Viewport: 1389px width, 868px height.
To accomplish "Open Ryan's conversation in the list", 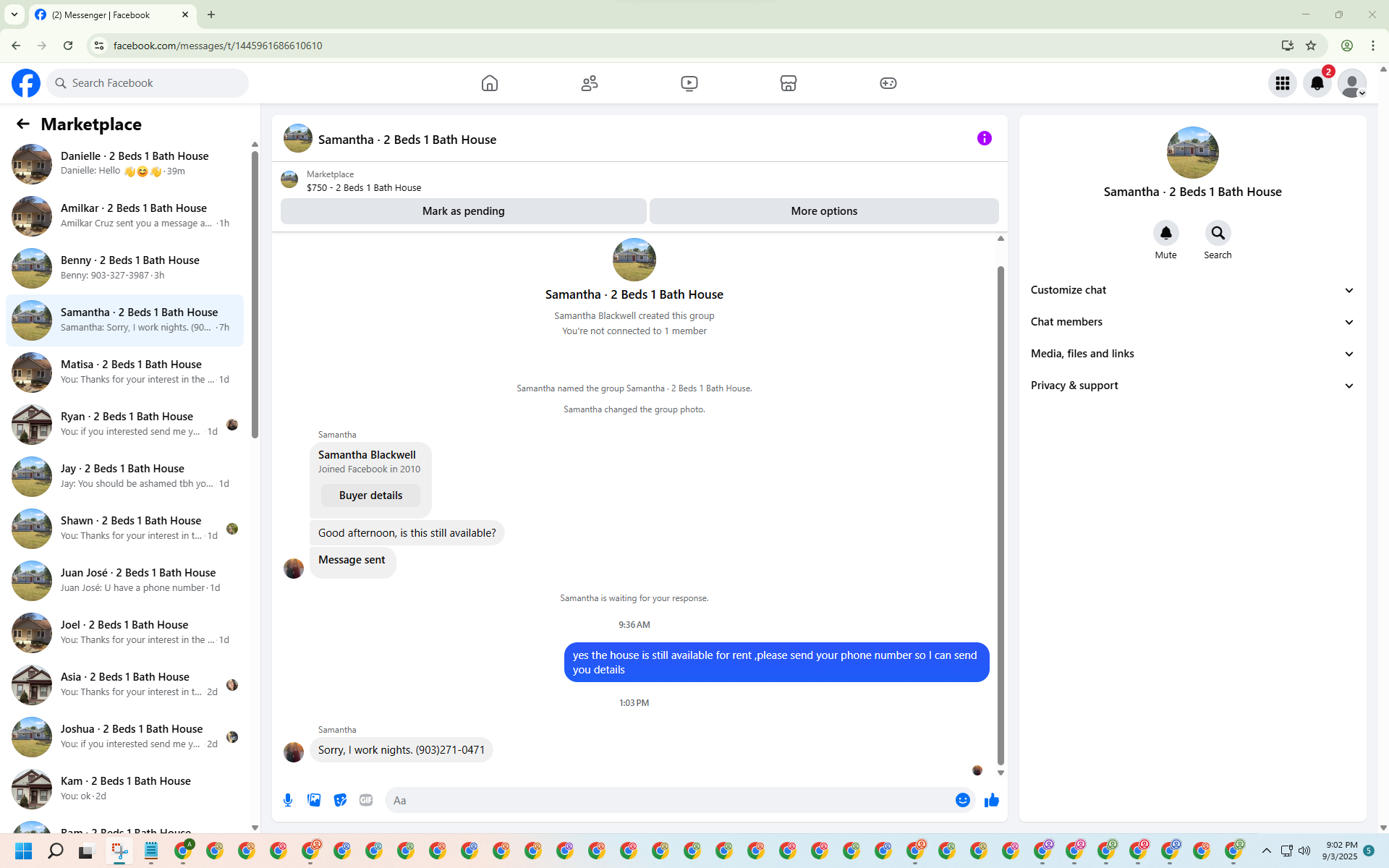I will 125,424.
